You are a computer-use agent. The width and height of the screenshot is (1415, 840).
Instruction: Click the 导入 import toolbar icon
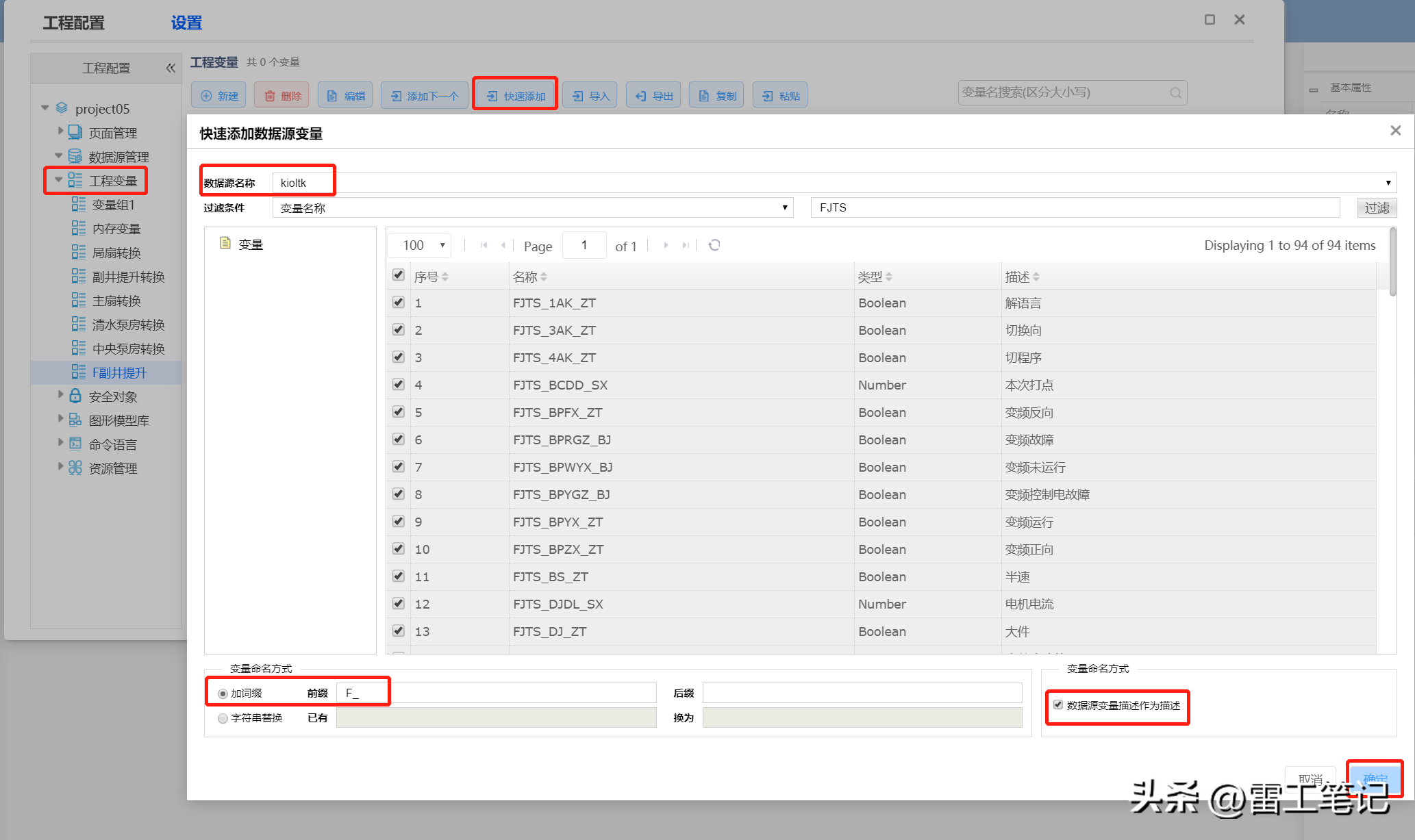point(578,96)
